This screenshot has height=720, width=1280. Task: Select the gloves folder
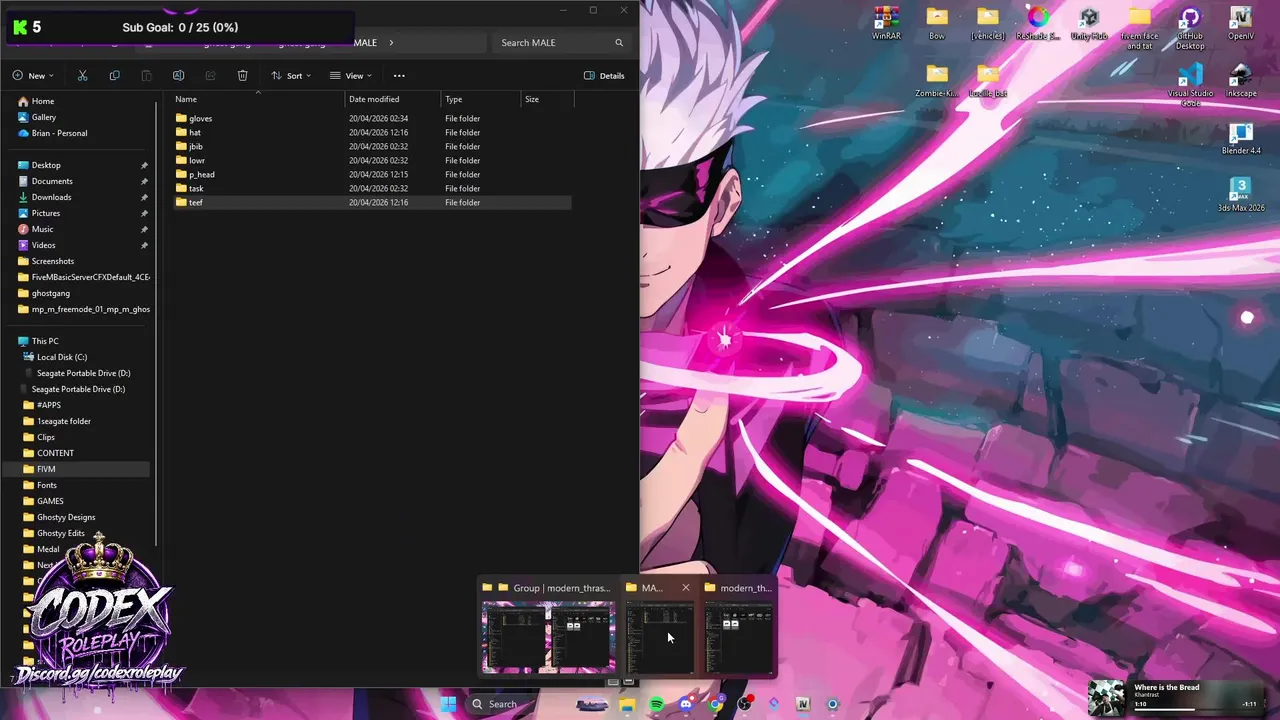coord(371,118)
